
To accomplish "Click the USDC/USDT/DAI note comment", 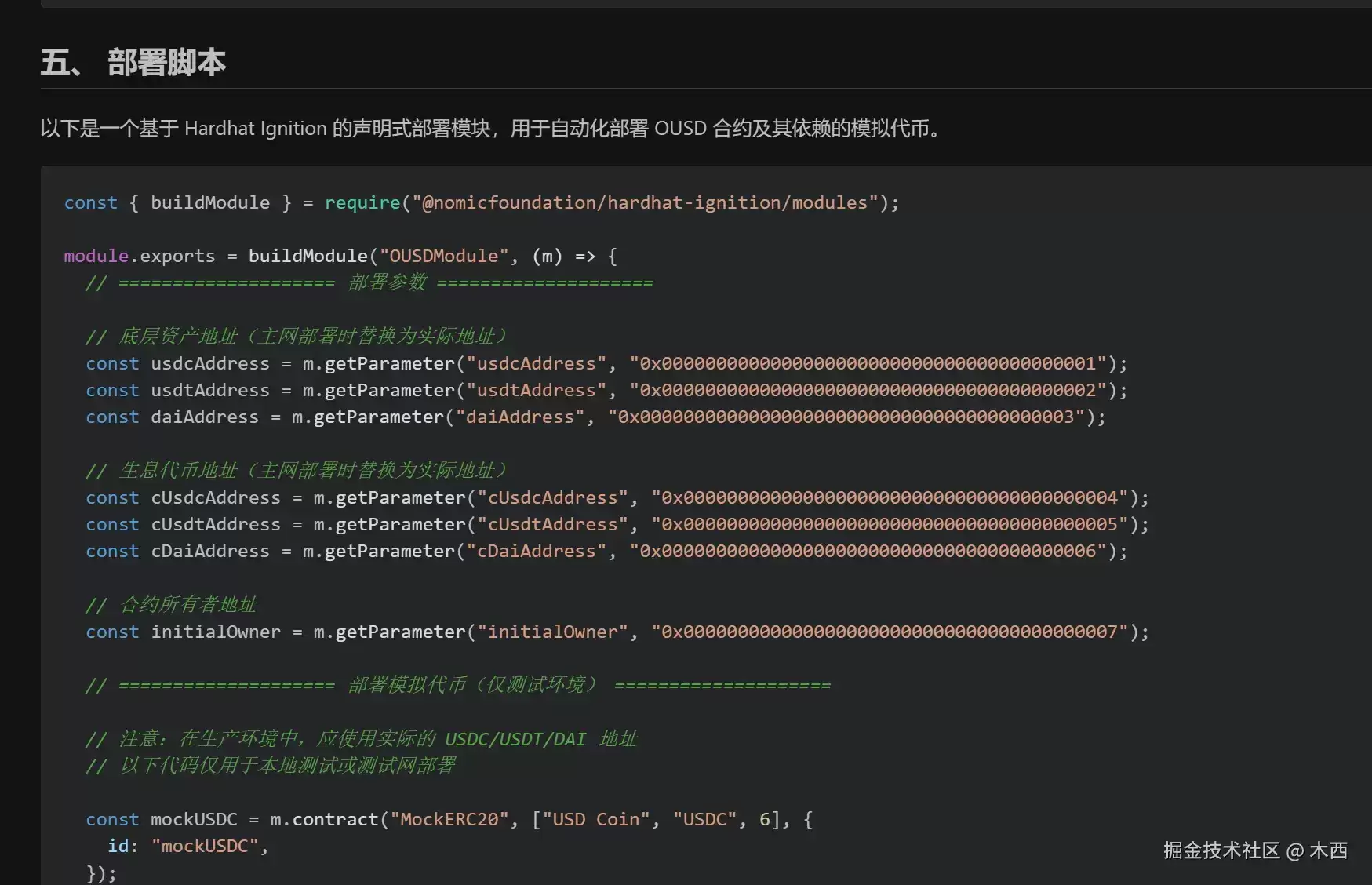I will pos(362,739).
